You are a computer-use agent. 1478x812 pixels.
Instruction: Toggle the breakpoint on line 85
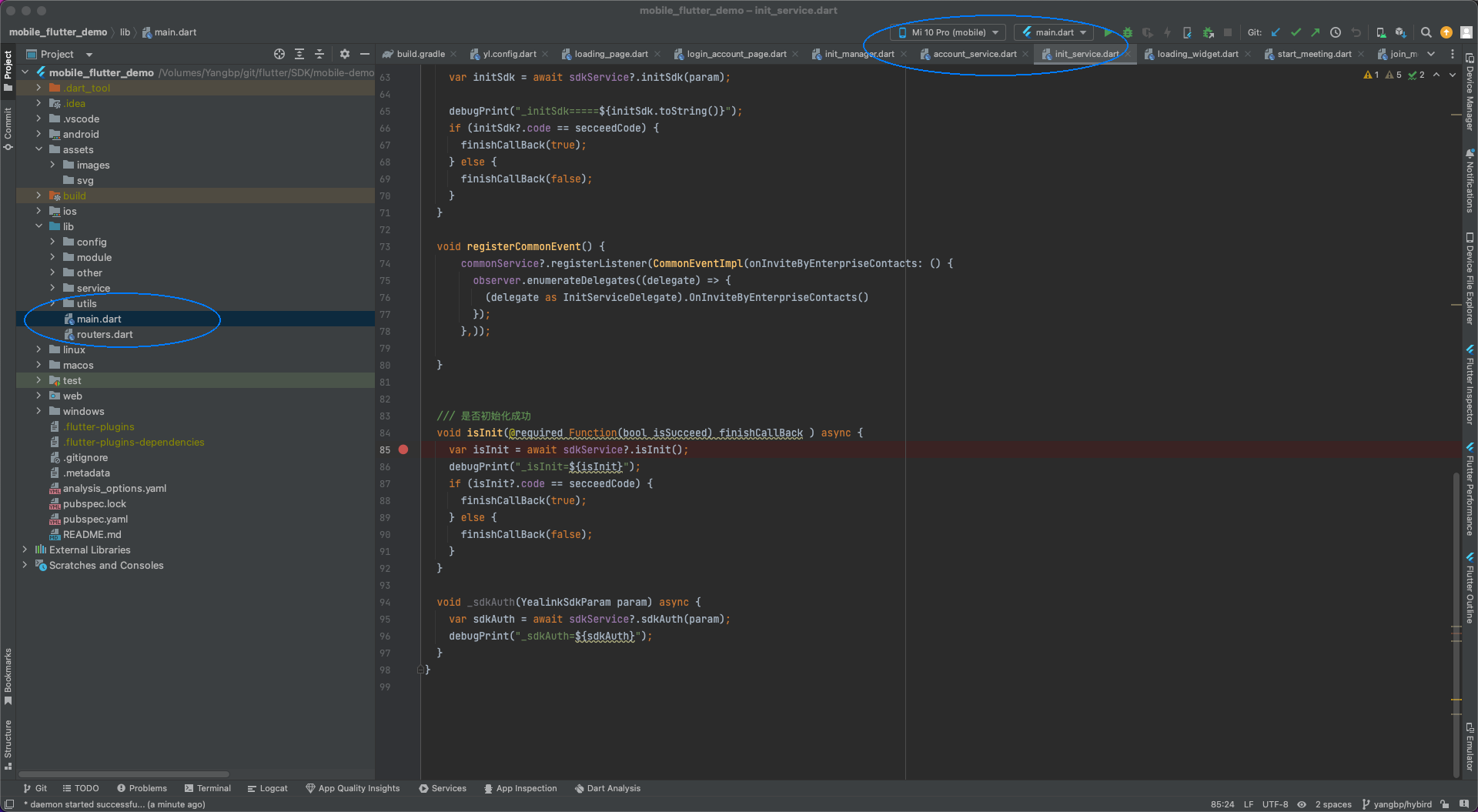(x=403, y=449)
